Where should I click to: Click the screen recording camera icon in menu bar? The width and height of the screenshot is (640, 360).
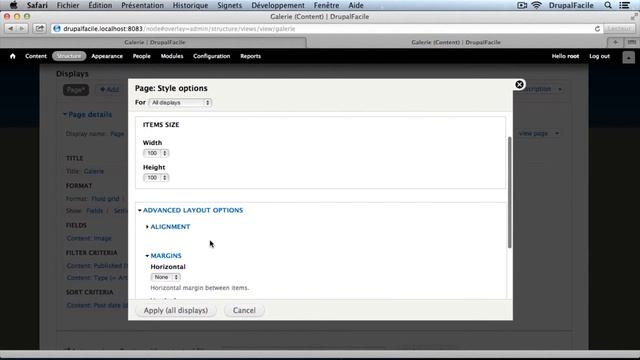[x=522, y=5]
